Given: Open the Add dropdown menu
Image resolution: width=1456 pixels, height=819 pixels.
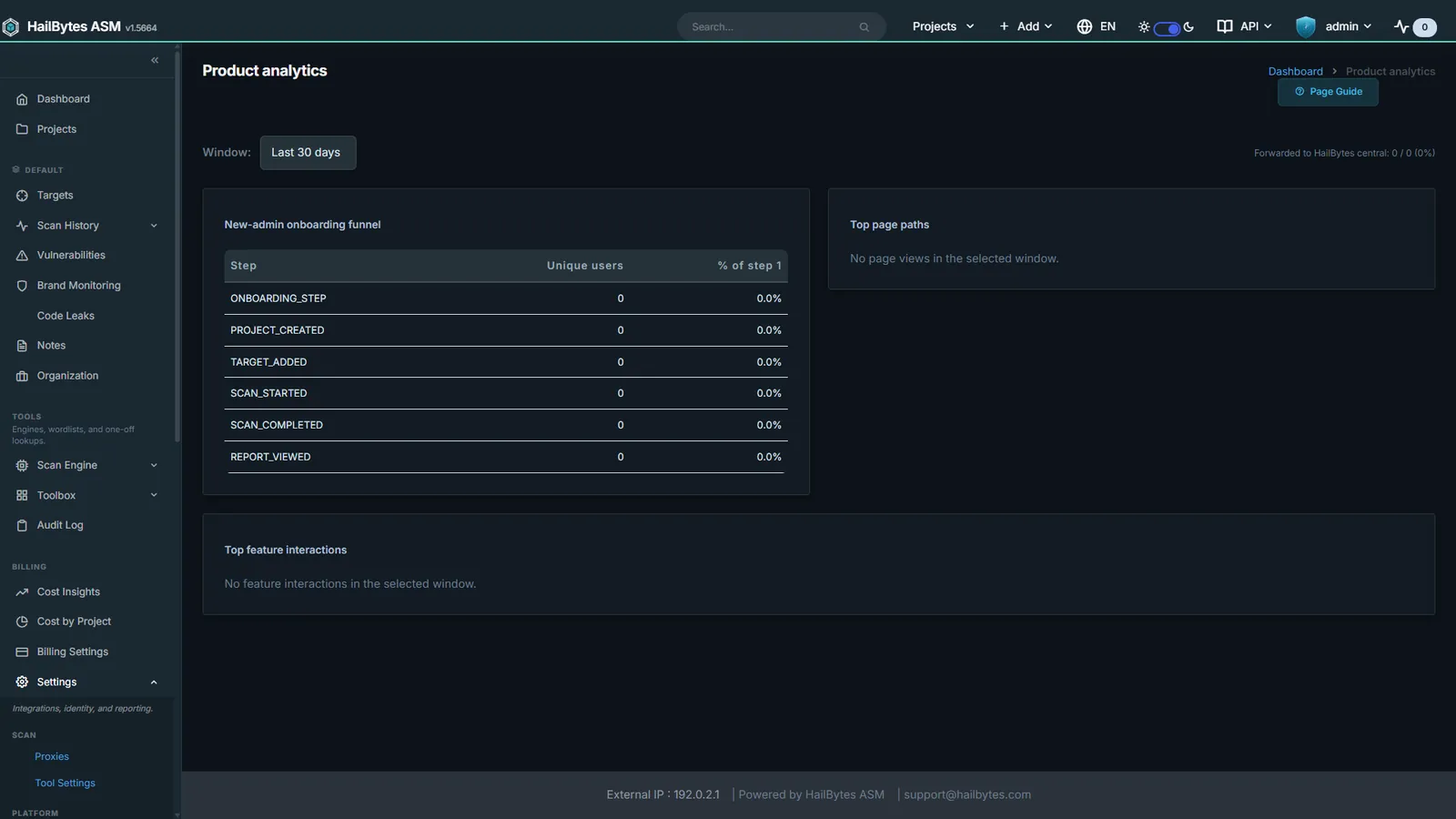Looking at the screenshot, I should 1026,26.
